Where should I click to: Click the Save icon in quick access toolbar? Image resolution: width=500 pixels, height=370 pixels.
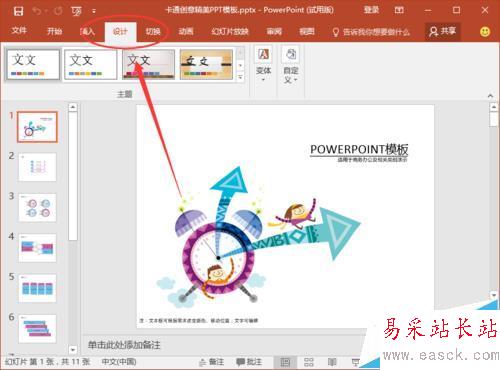click(x=18, y=11)
